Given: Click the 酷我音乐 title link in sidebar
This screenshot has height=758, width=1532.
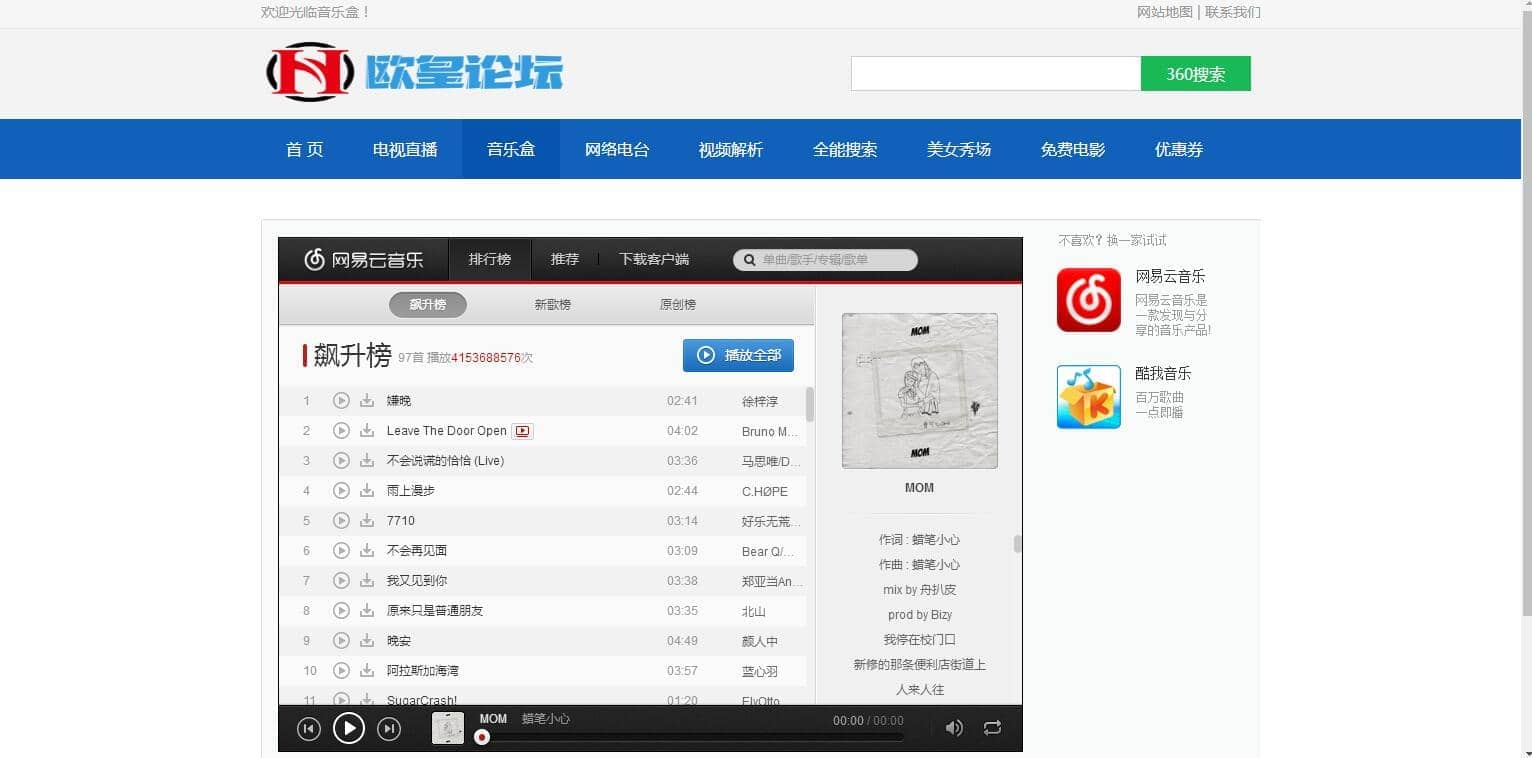Looking at the screenshot, I should (x=1163, y=374).
